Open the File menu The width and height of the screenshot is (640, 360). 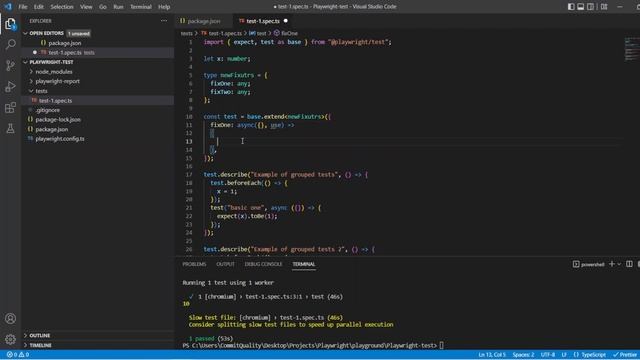[23, 7]
